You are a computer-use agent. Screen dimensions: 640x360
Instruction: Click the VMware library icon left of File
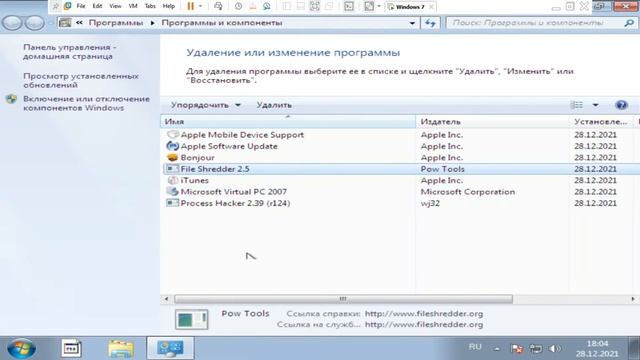pyautogui.click(x=67, y=6)
